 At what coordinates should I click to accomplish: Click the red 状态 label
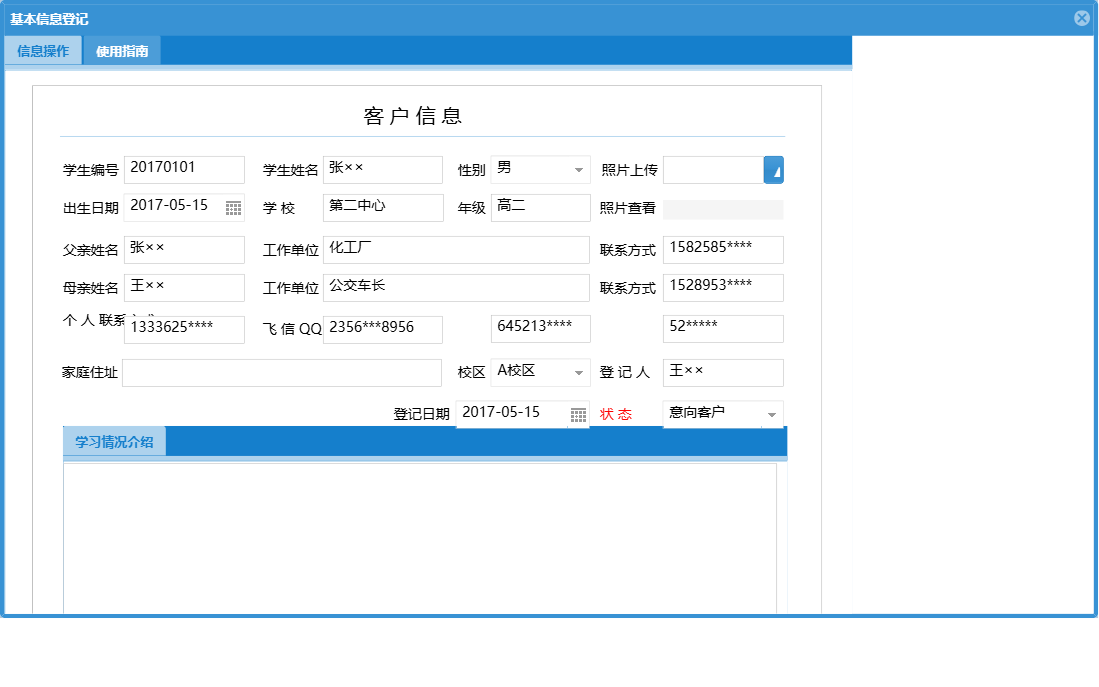click(x=619, y=414)
